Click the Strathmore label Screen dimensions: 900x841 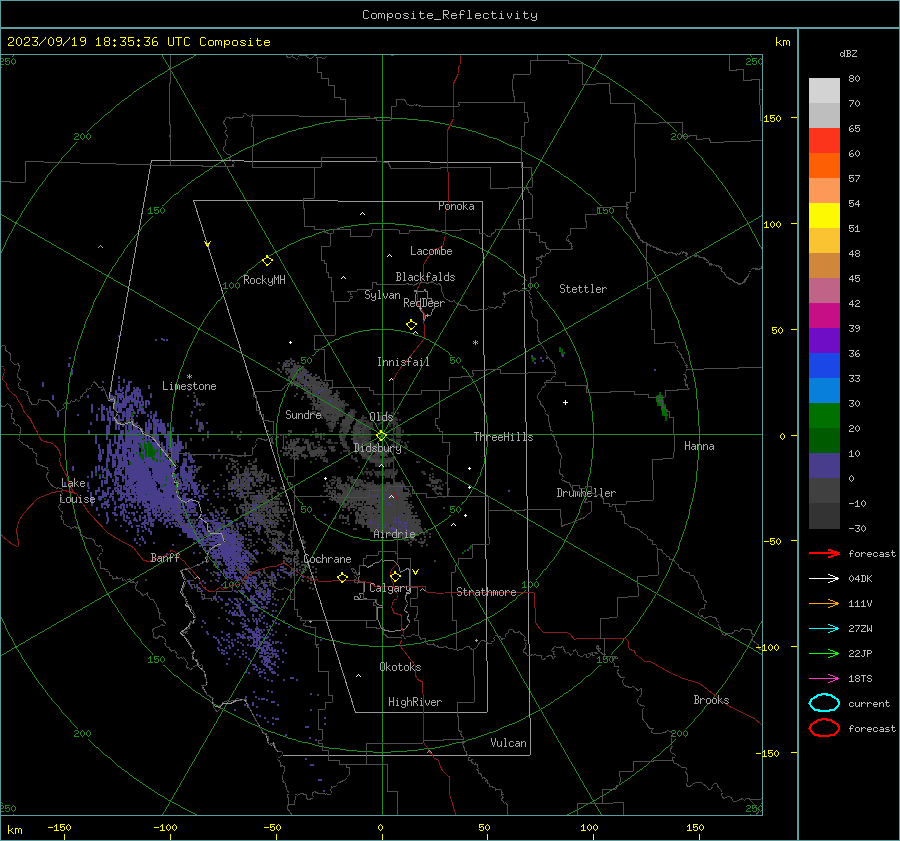pyautogui.click(x=486, y=592)
